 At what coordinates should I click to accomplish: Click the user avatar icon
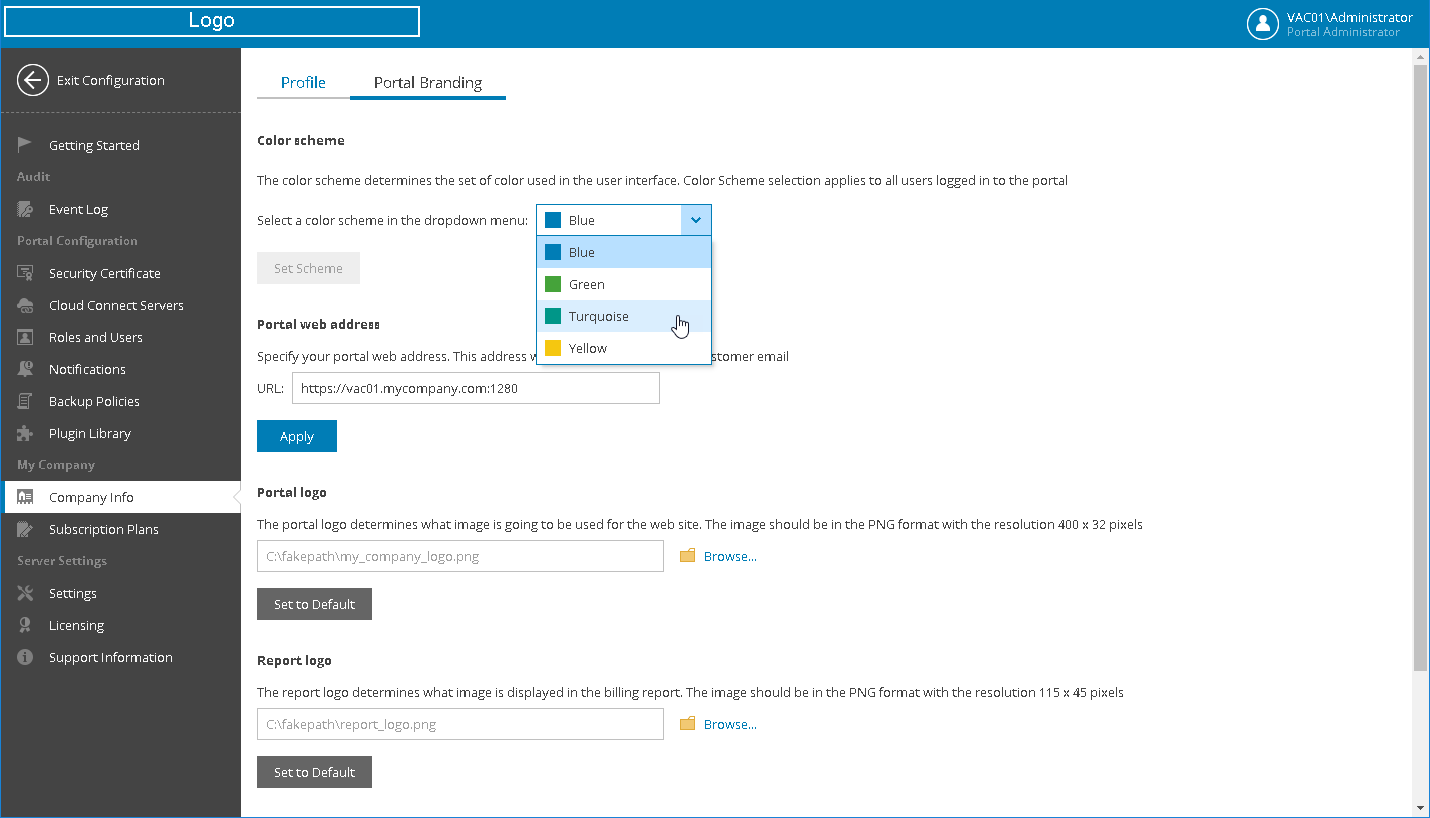coord(1263,24)
